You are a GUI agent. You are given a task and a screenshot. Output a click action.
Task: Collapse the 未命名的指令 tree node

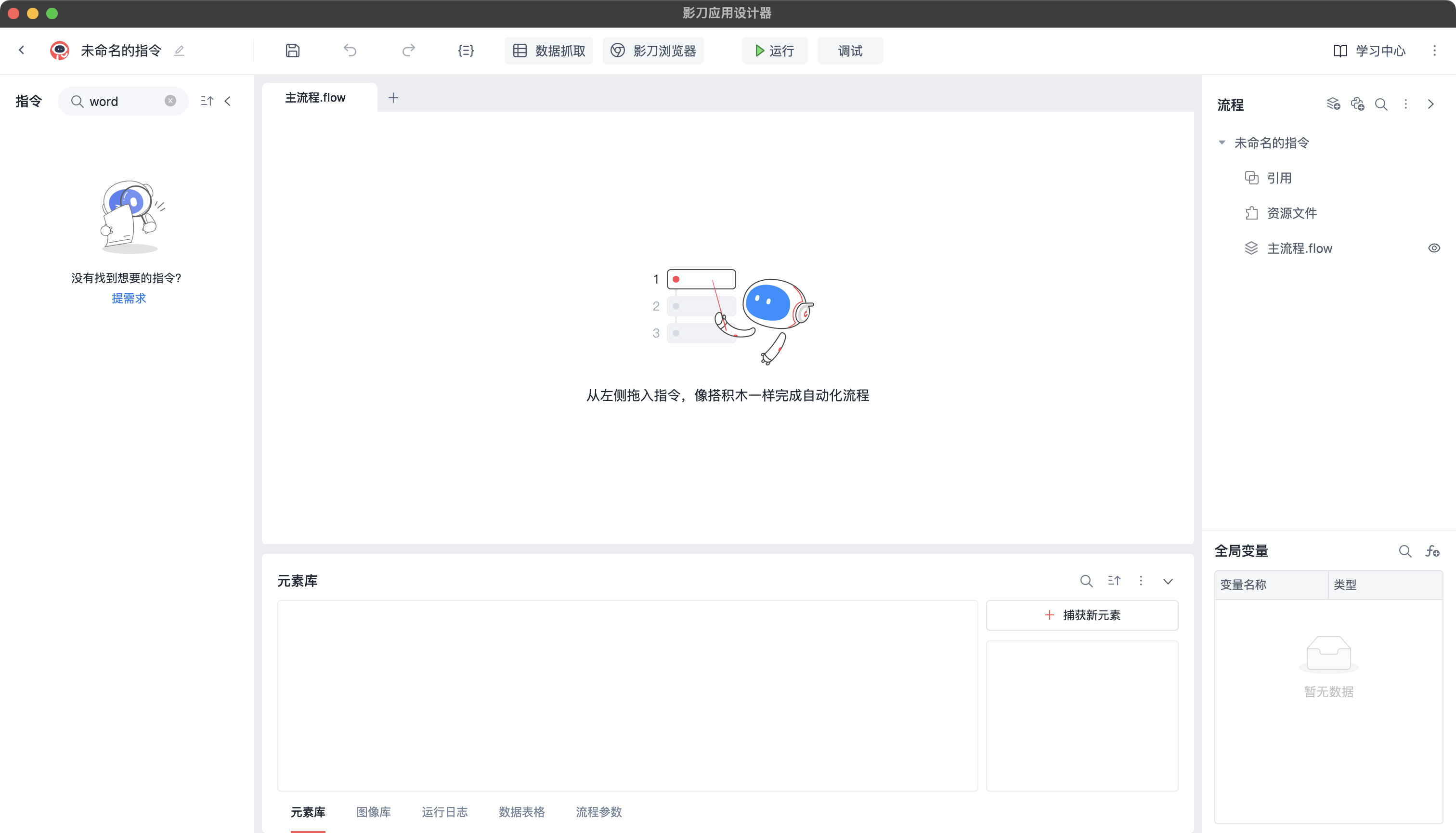[1222, 143]
